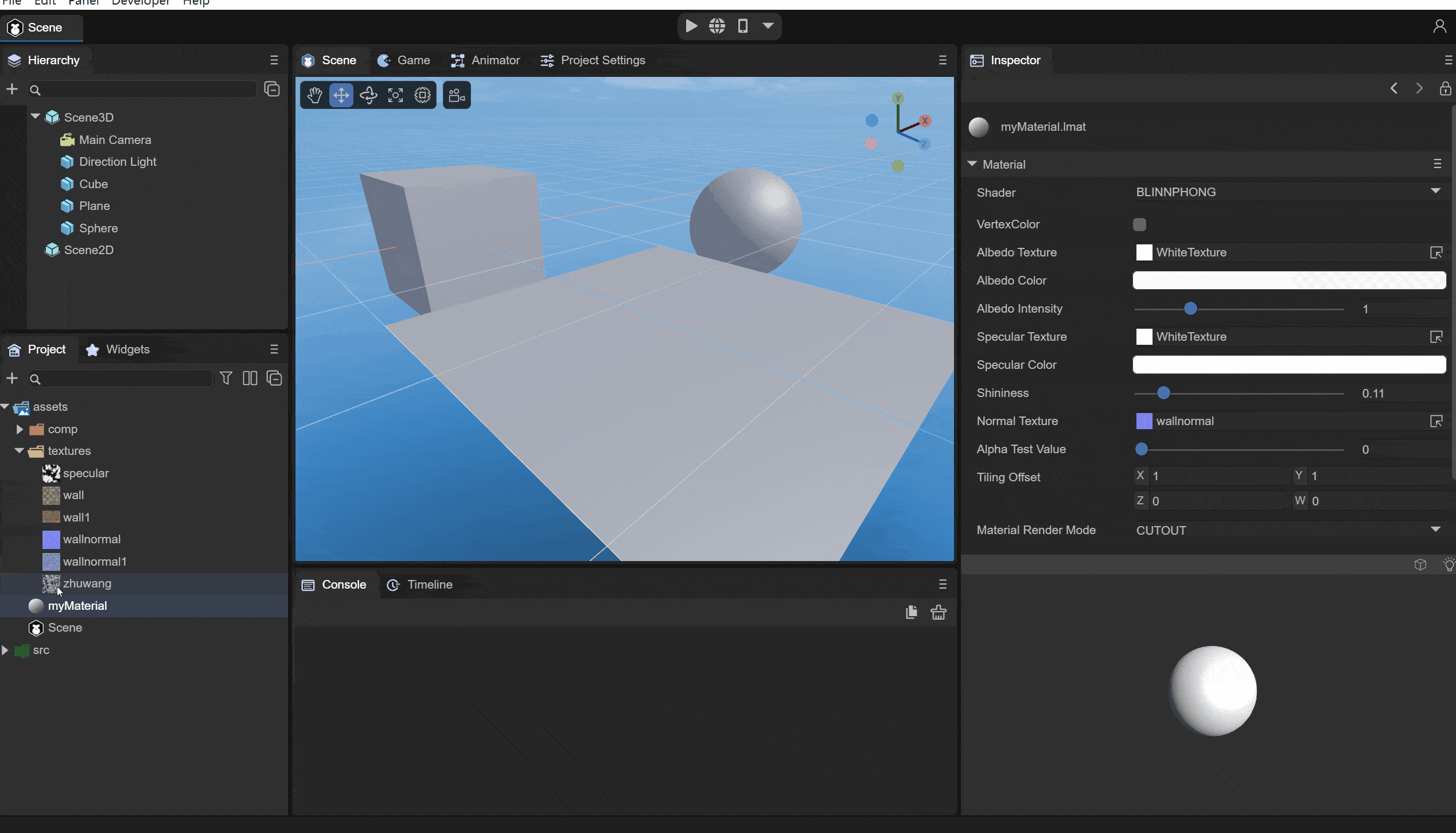Enable the VertexColor checkbox
The width and height of the screenshot is (1456, 833).
pyautogui.click(x=1139, y=224)
